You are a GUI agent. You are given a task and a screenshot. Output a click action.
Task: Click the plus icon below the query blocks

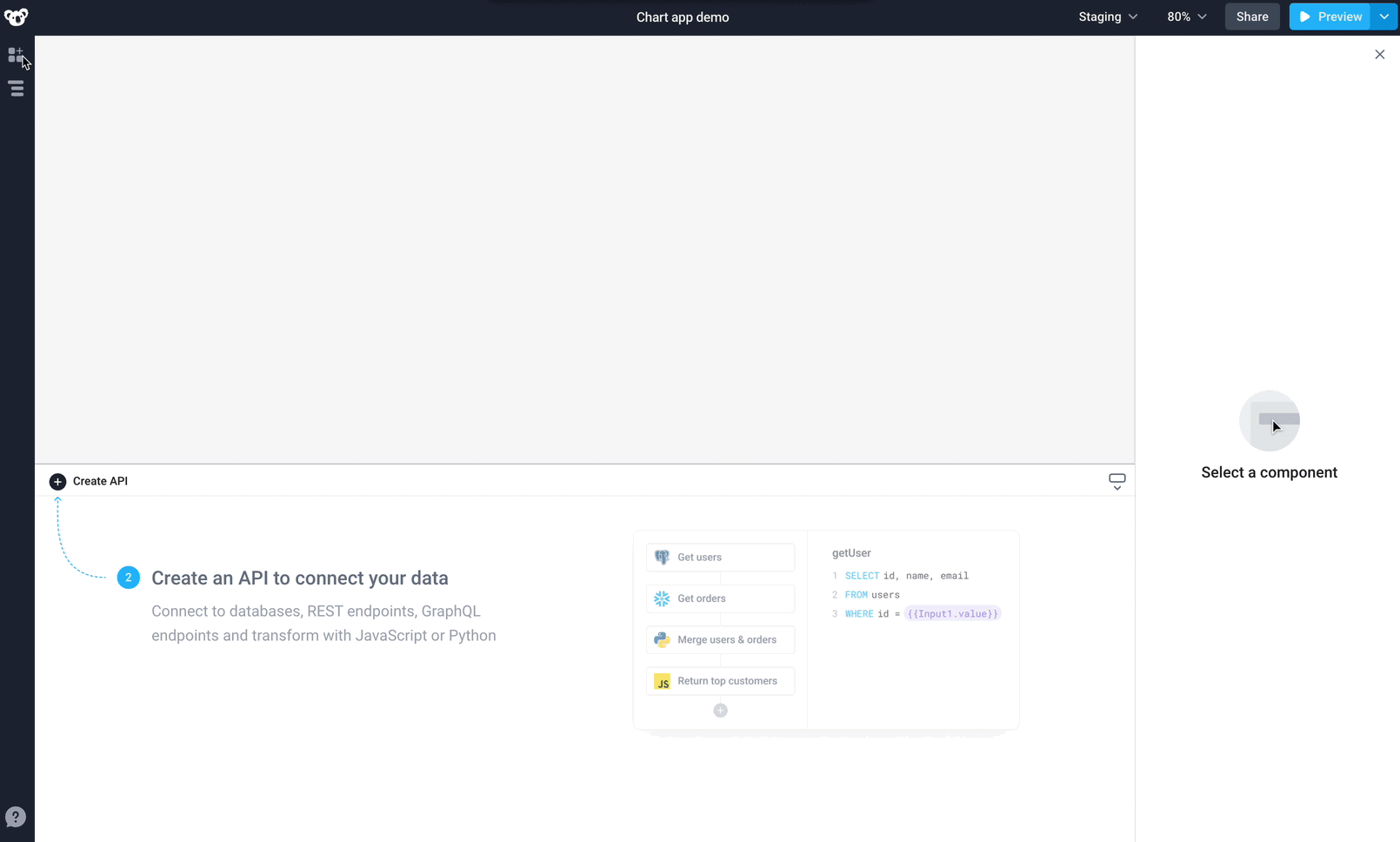(x=720, y=710)
